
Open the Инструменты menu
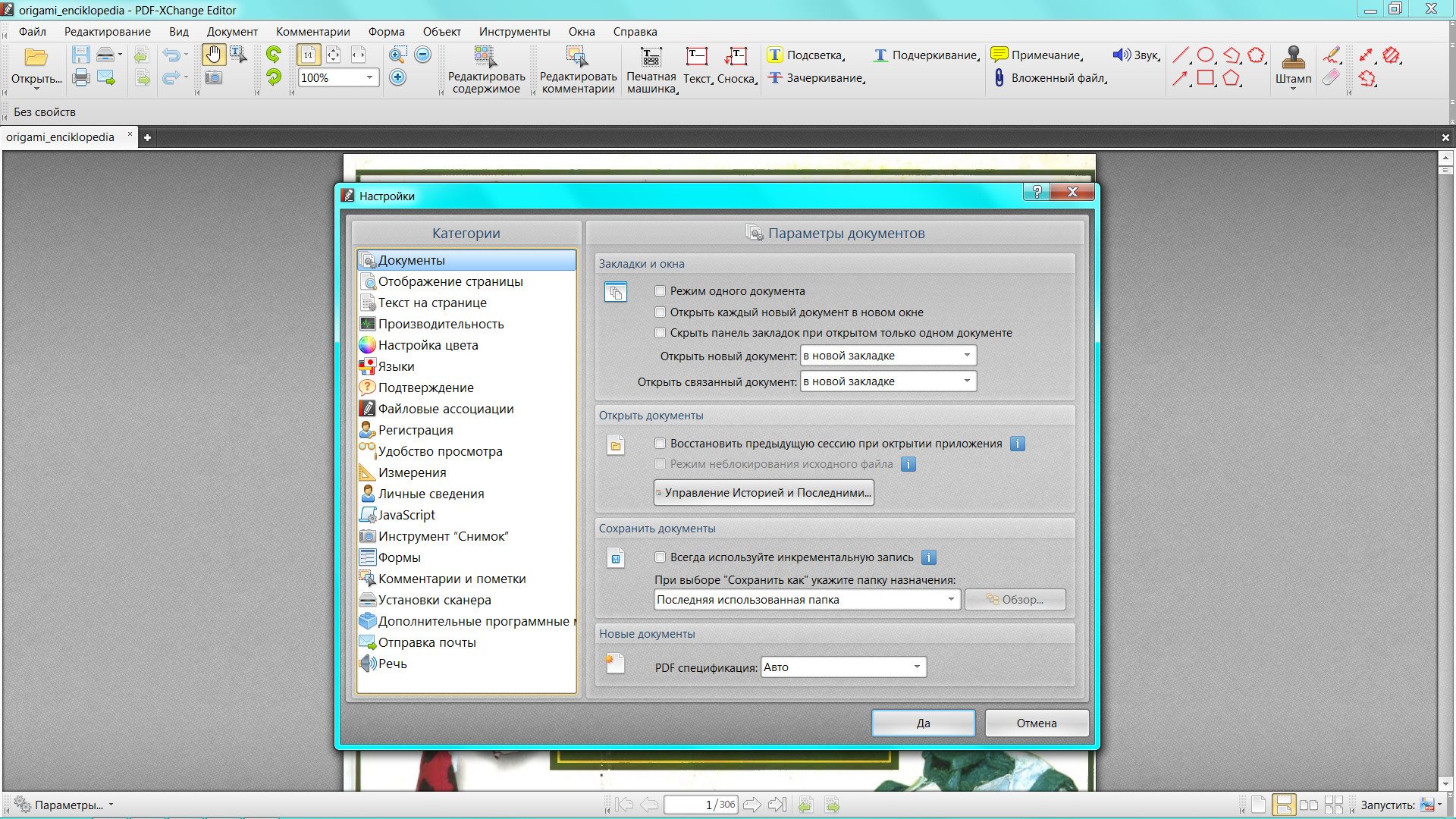[514, 32]
